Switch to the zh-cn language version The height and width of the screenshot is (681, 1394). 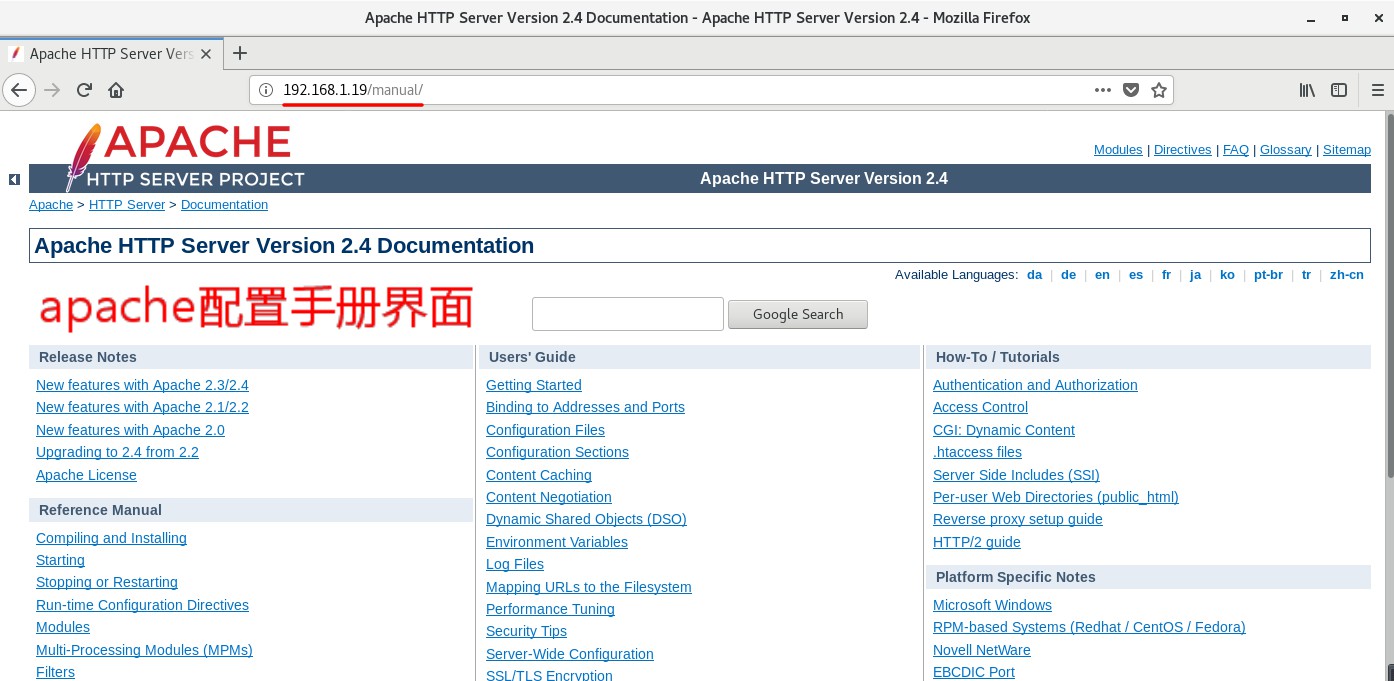(x=1347, y=274)
